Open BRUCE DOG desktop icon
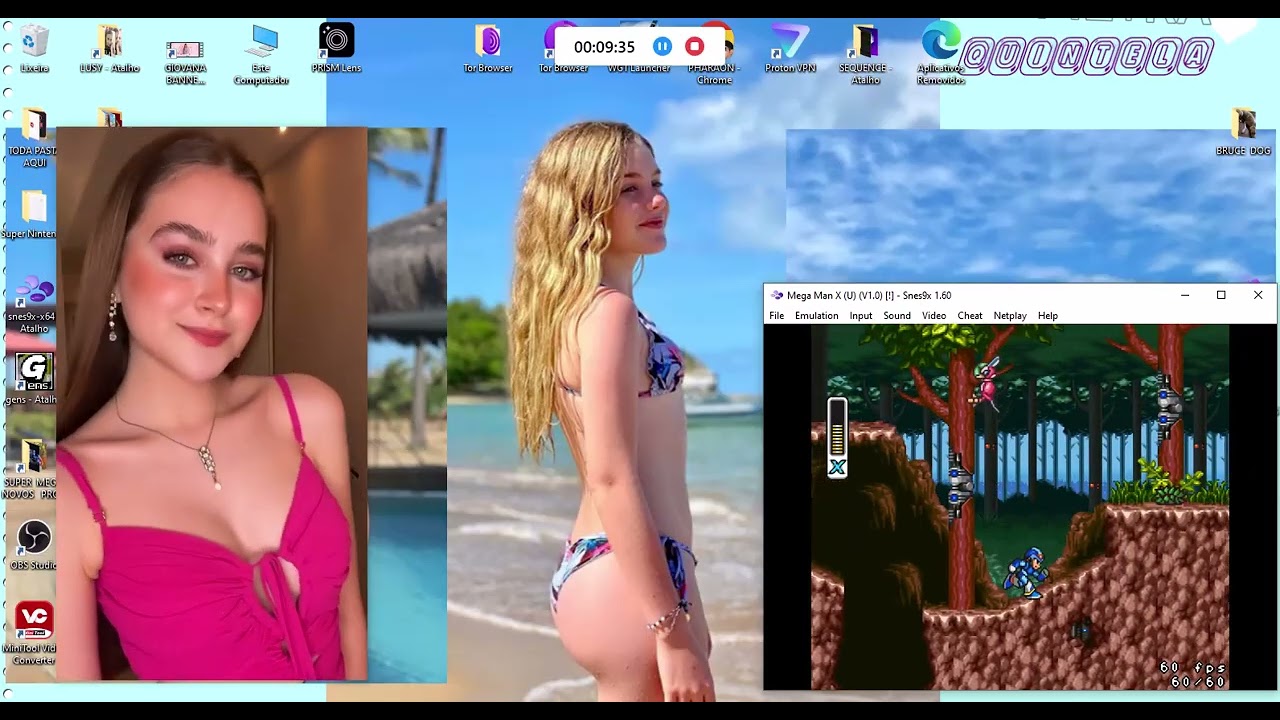This screenshot has height=720, width=1280. (x=1244, y=132)
